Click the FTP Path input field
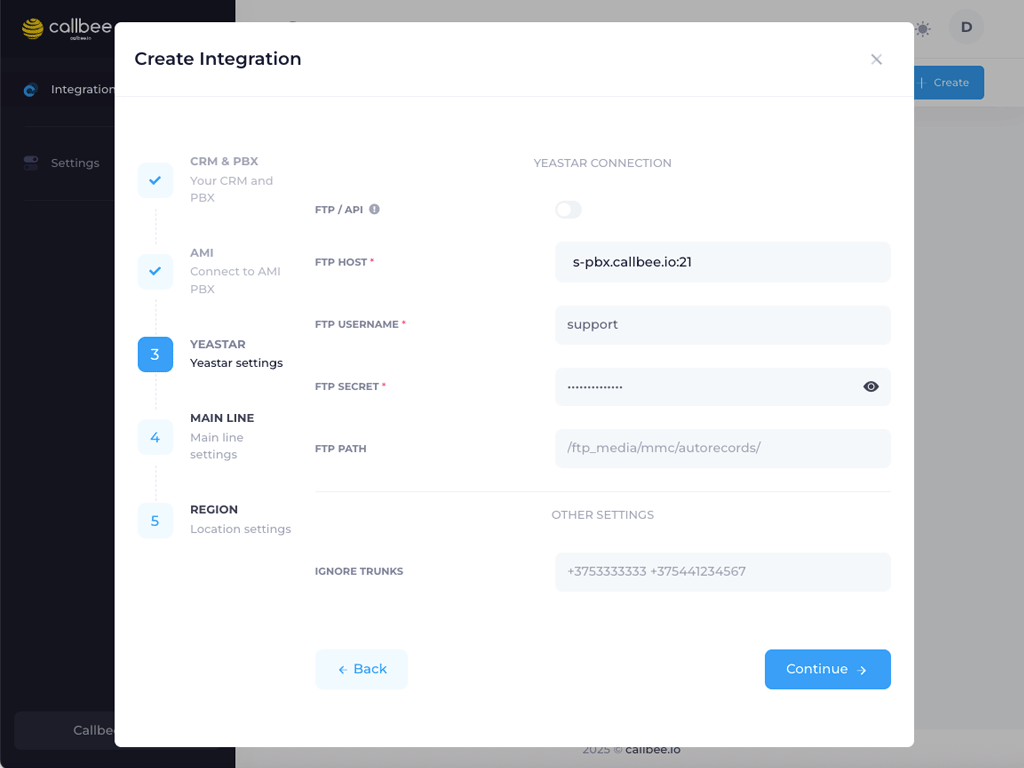Viewport: 1024px width, 768px height. (722, 448)
